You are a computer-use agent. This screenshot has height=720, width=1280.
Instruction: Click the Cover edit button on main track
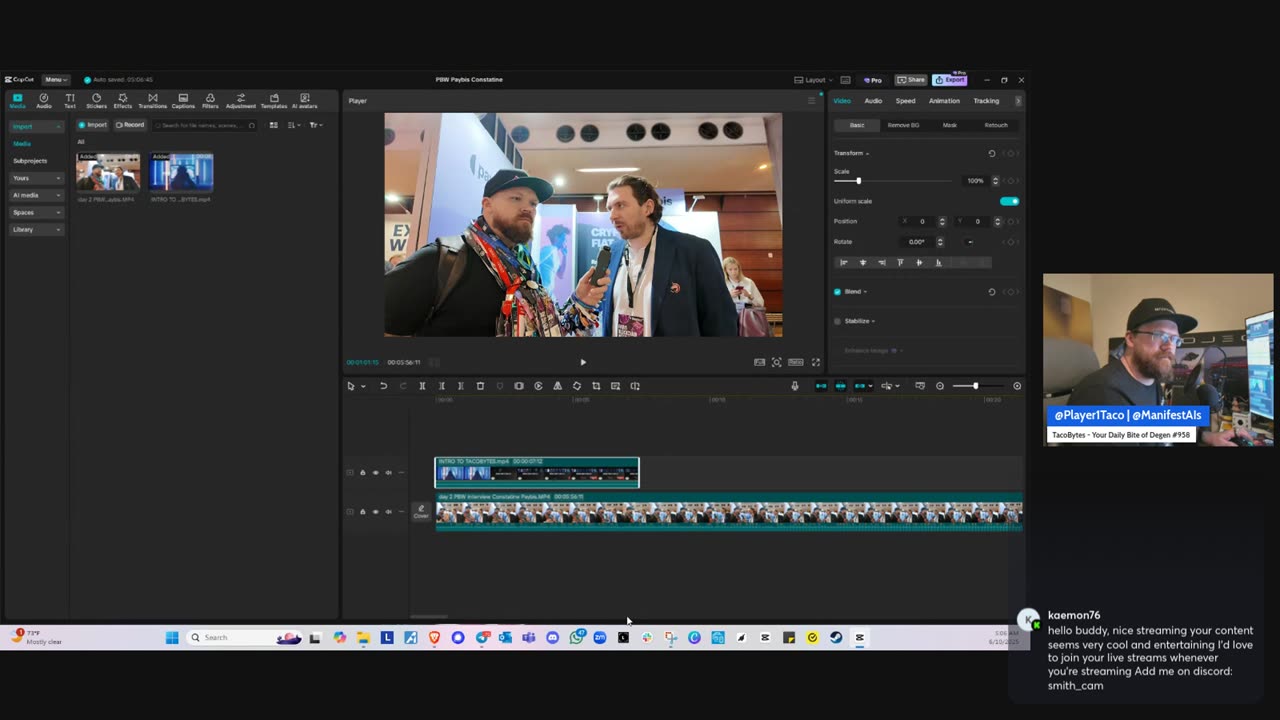coord(421,511)
